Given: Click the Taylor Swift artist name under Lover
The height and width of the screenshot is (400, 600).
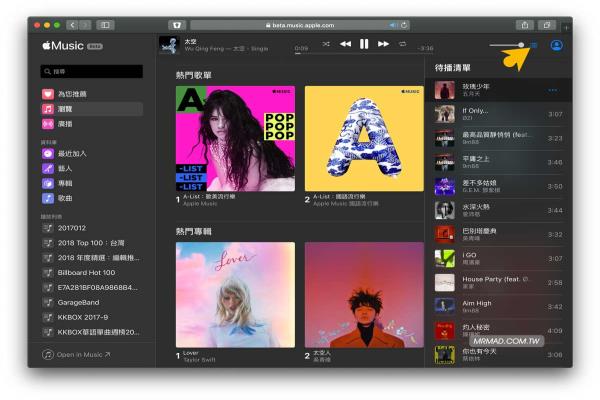Looking at the screenshot, I should click(x=199, y=360).
